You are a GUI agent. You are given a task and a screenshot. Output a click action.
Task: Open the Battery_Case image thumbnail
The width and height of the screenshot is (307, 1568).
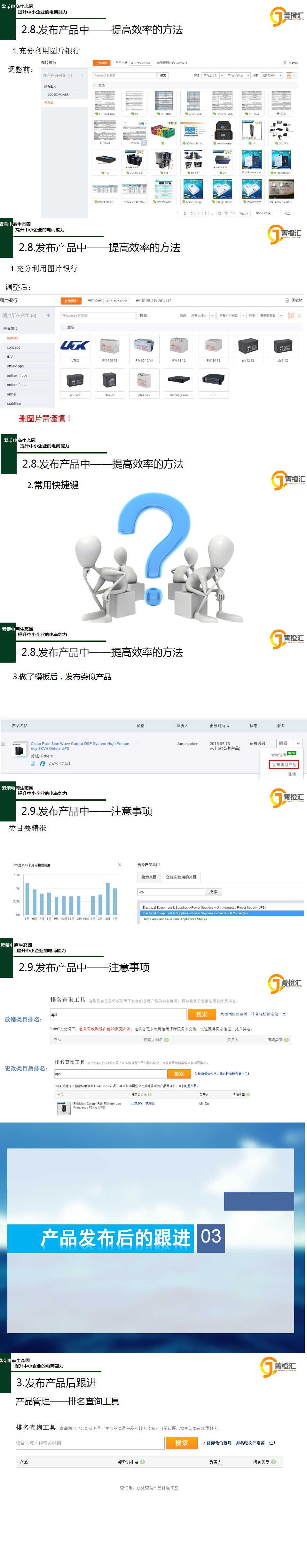coord(179,380)
